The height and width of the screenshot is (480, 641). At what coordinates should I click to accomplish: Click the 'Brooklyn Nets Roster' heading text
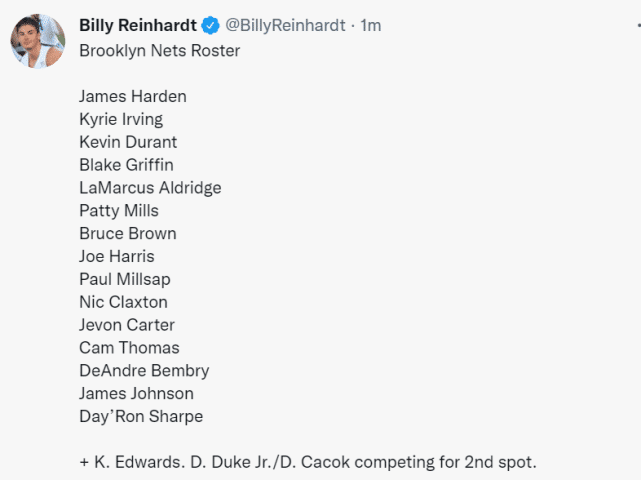coord(159,50)
